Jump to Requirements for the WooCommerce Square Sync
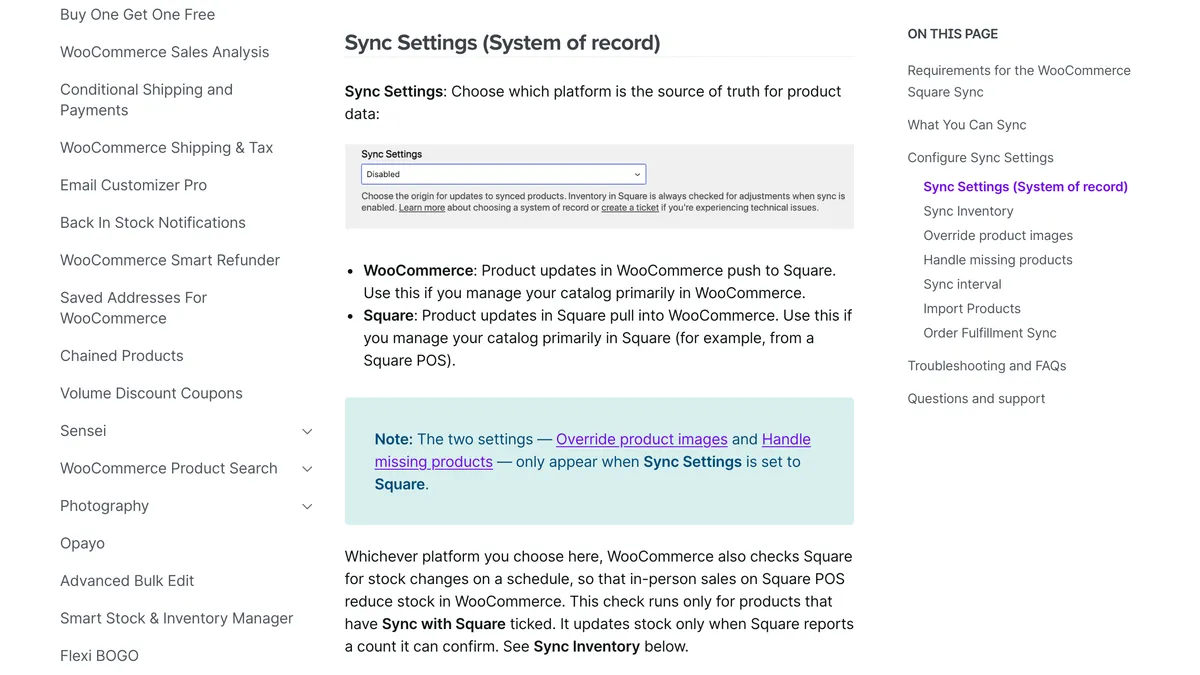This screenshot has width=1200, height=675. (1019, 81)
